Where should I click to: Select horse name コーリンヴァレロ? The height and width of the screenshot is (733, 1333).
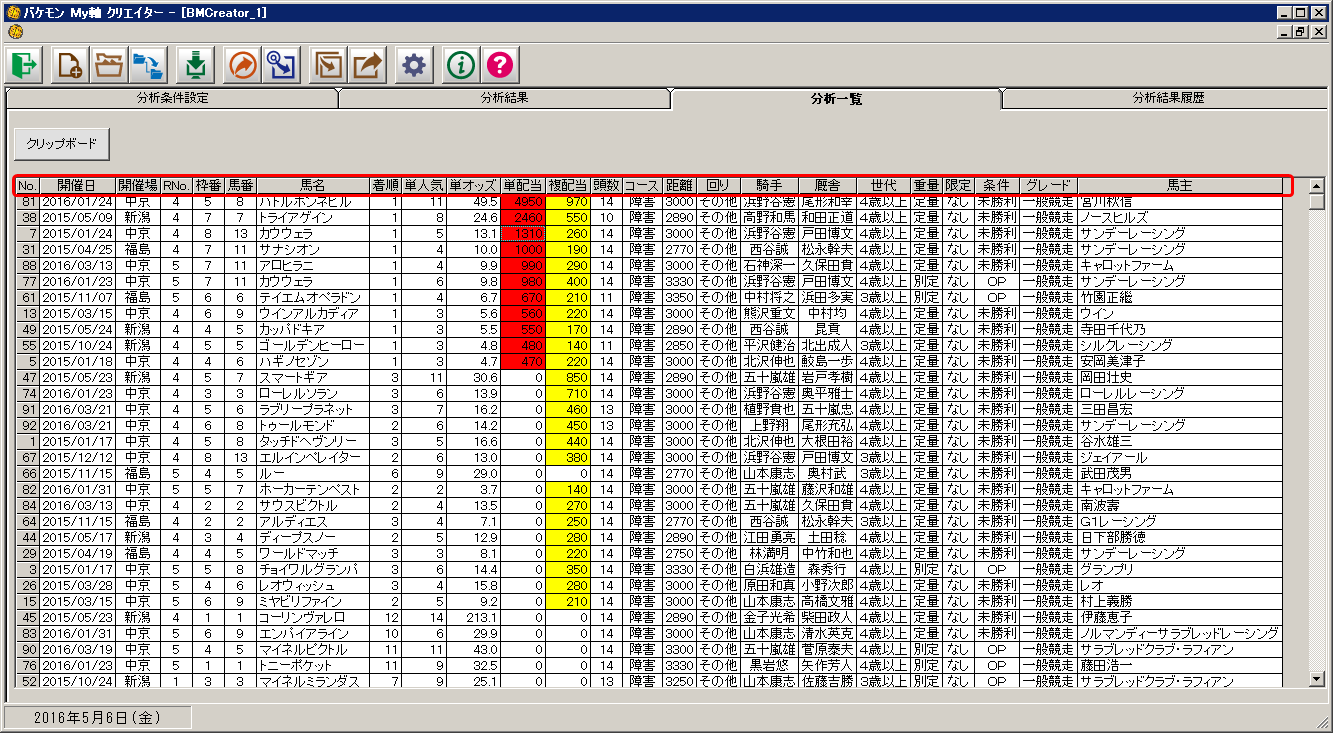tap(312, 617)
